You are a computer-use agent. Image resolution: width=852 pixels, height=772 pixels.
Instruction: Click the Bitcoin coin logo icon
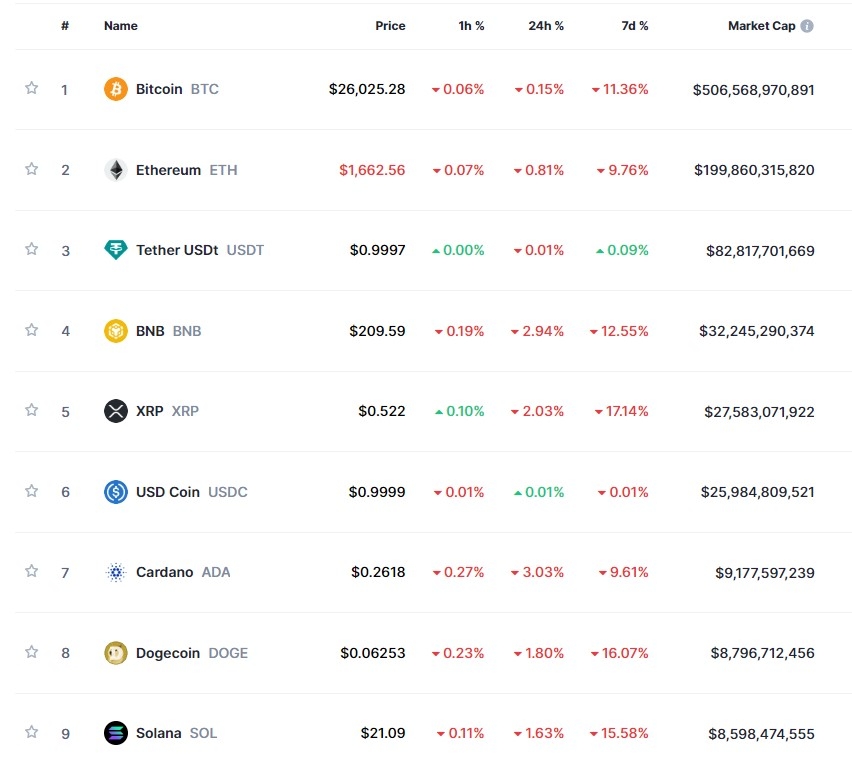(116, 89)
